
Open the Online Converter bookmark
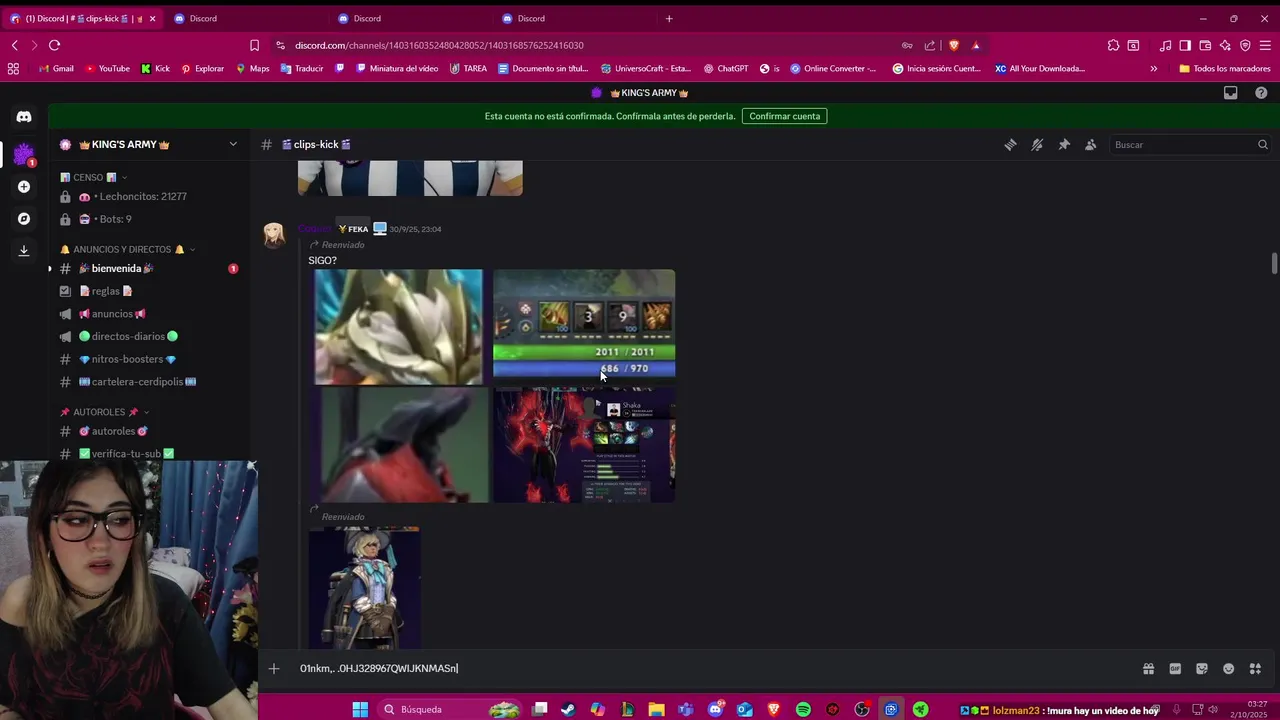point(833,69)
